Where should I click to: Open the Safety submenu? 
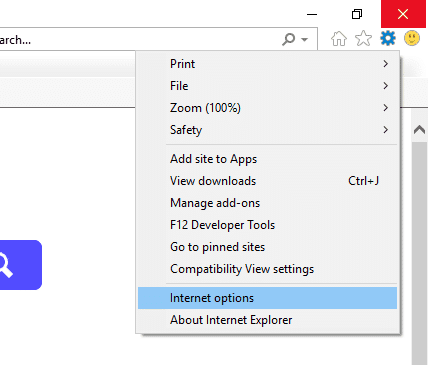pos(267,130)
